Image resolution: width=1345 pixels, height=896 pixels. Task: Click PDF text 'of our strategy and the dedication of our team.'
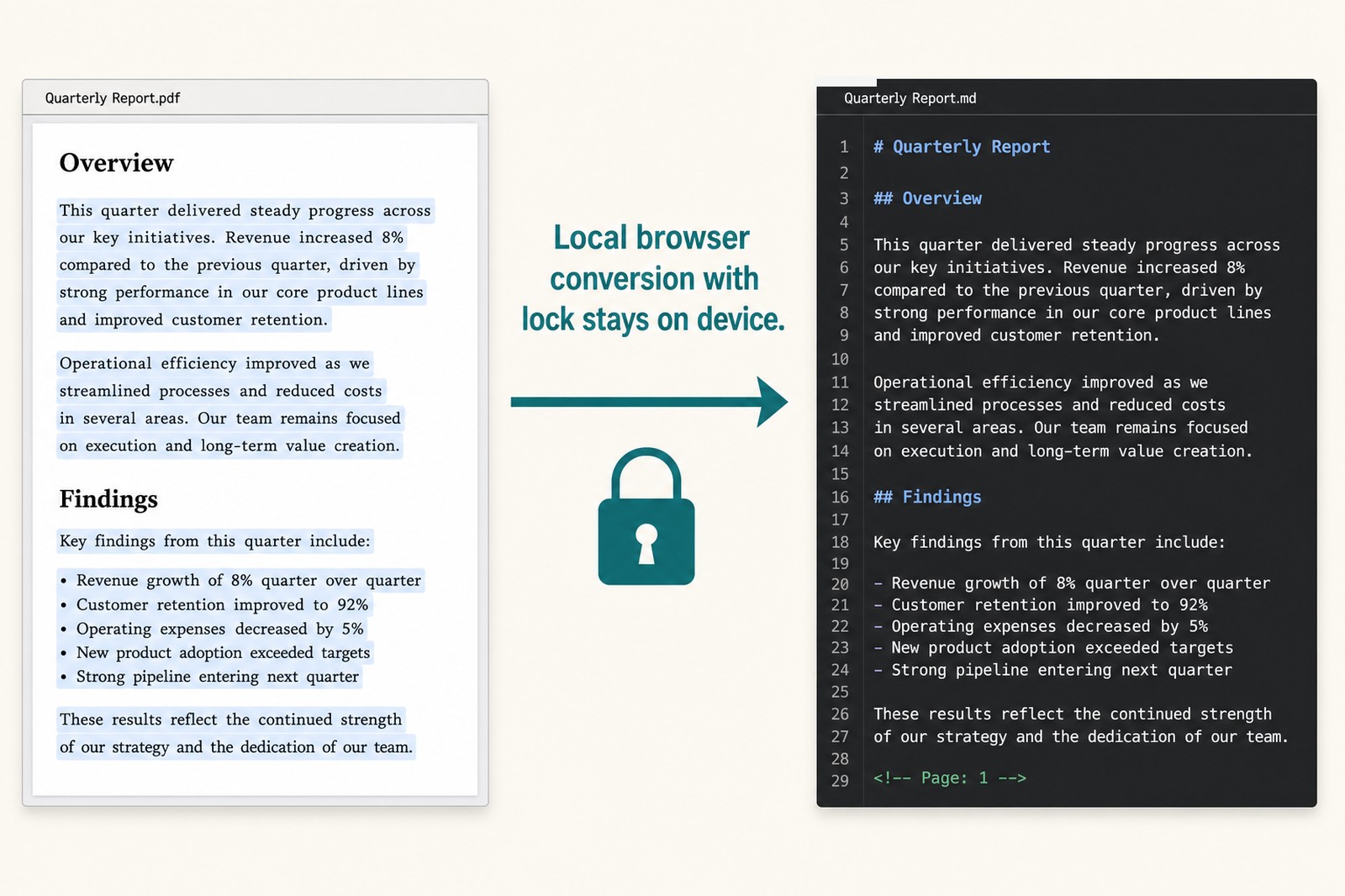click(236, 747)
